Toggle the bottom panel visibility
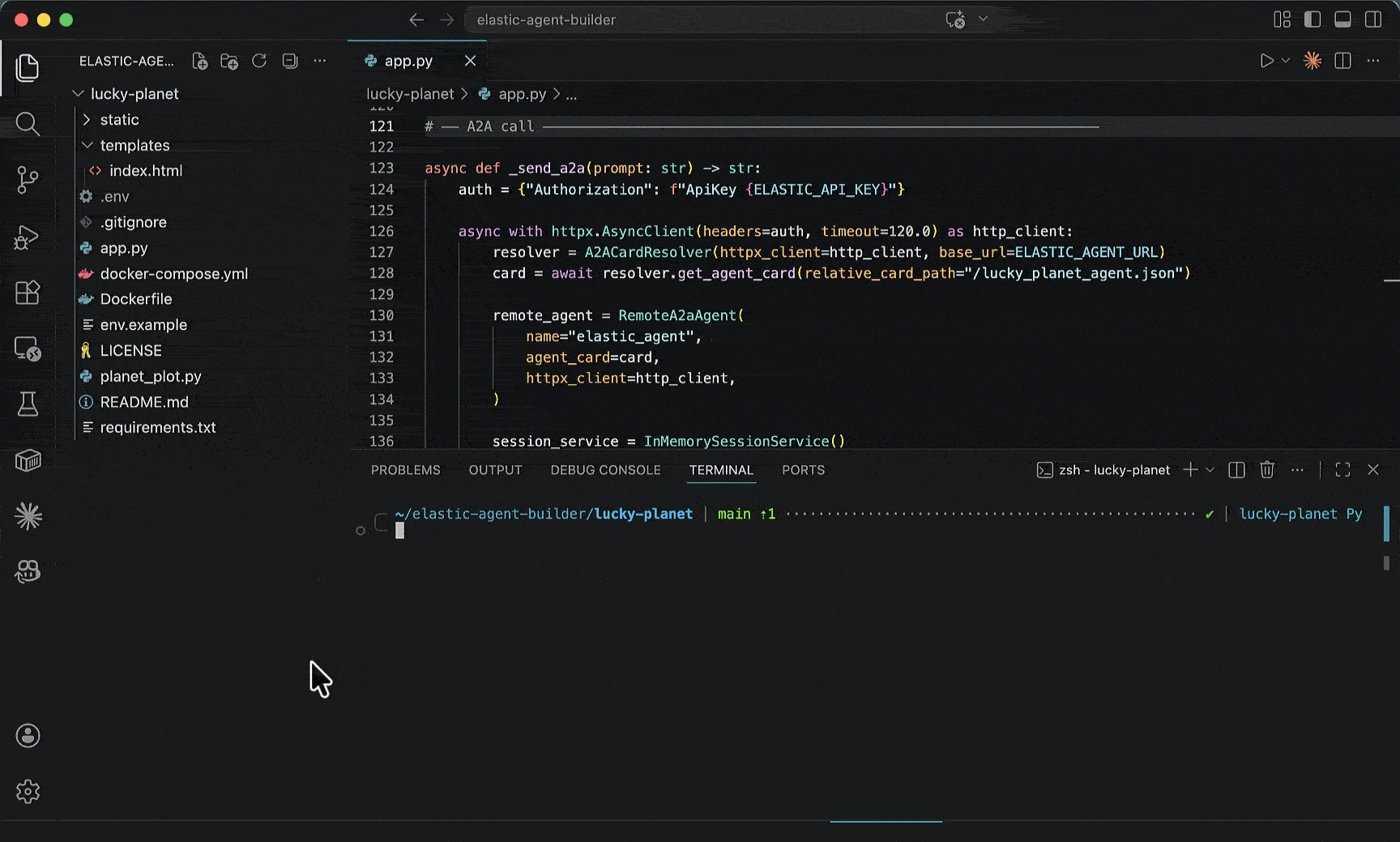 [x=1342, y=19]
